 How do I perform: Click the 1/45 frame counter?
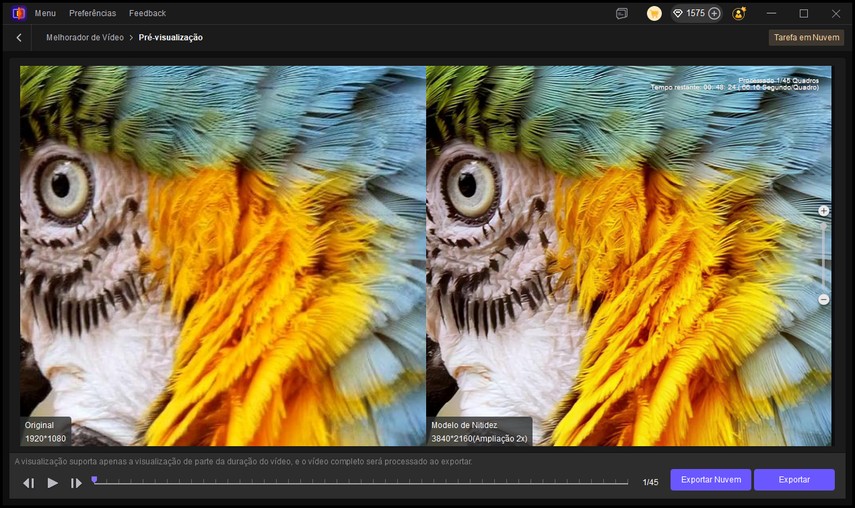[x=650, y=482]
